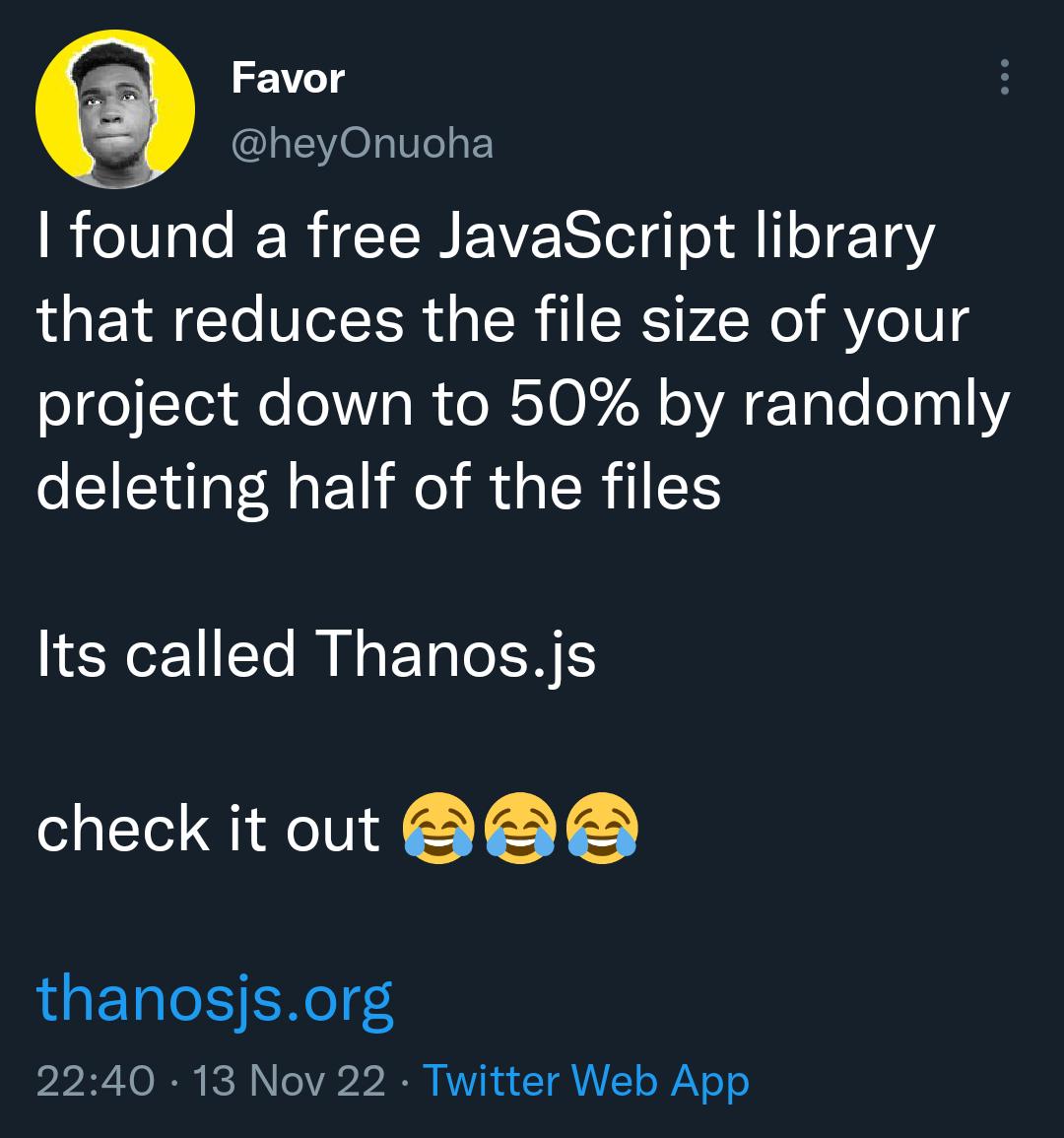Click the word Thanos.js in the tweet
This screenshot has width=1064, height=1138.
[456, 653]
